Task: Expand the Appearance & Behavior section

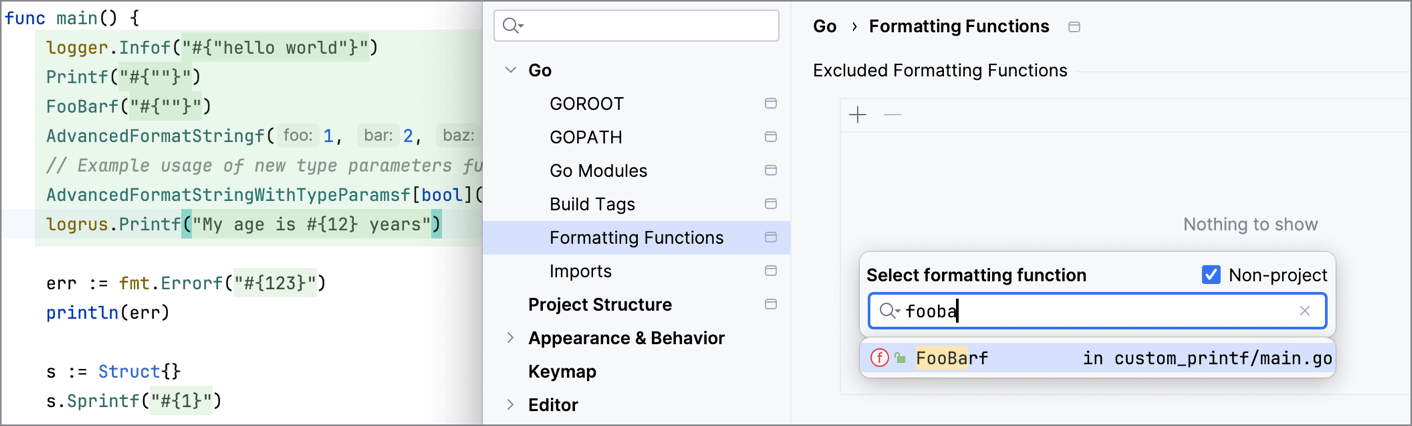Action: (511, 338)
